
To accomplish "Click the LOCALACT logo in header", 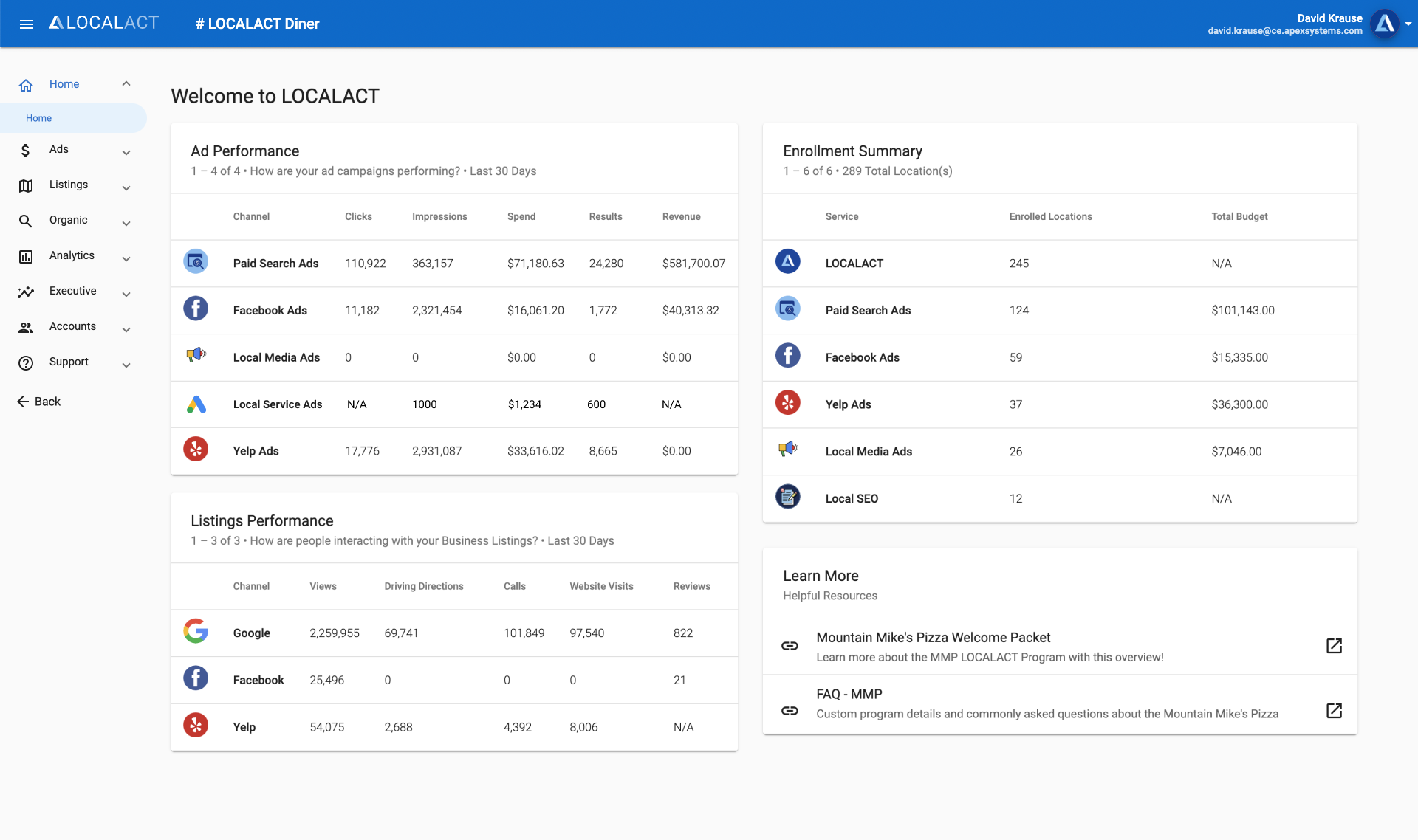I will tap(104, 23).
